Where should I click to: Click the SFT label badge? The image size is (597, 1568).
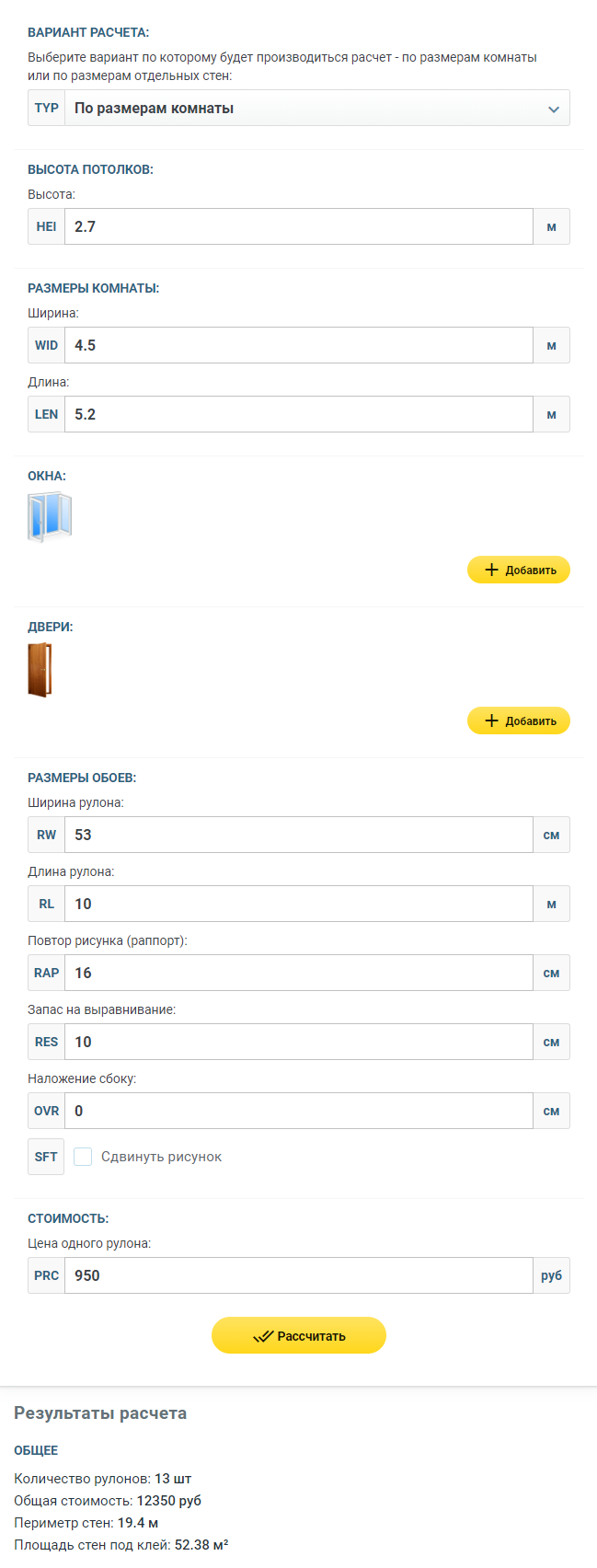tap(46, 1157)
